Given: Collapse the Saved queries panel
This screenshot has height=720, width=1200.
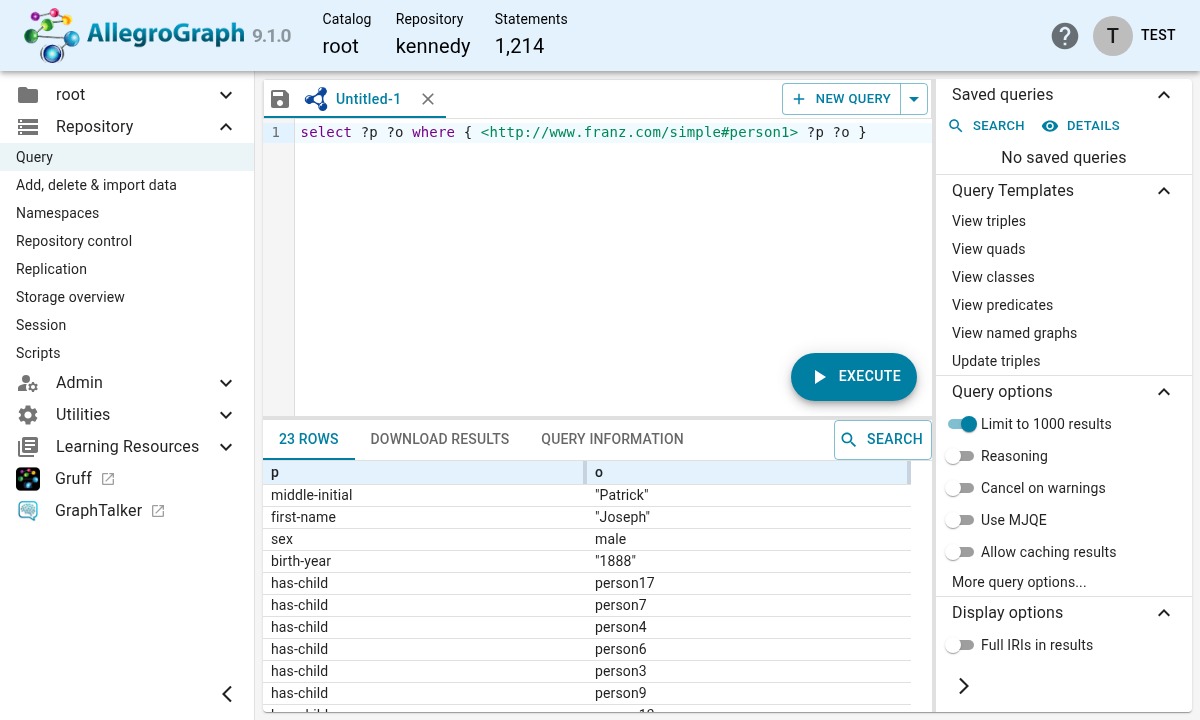Looking at the screenshot, I should point(1164,95).
